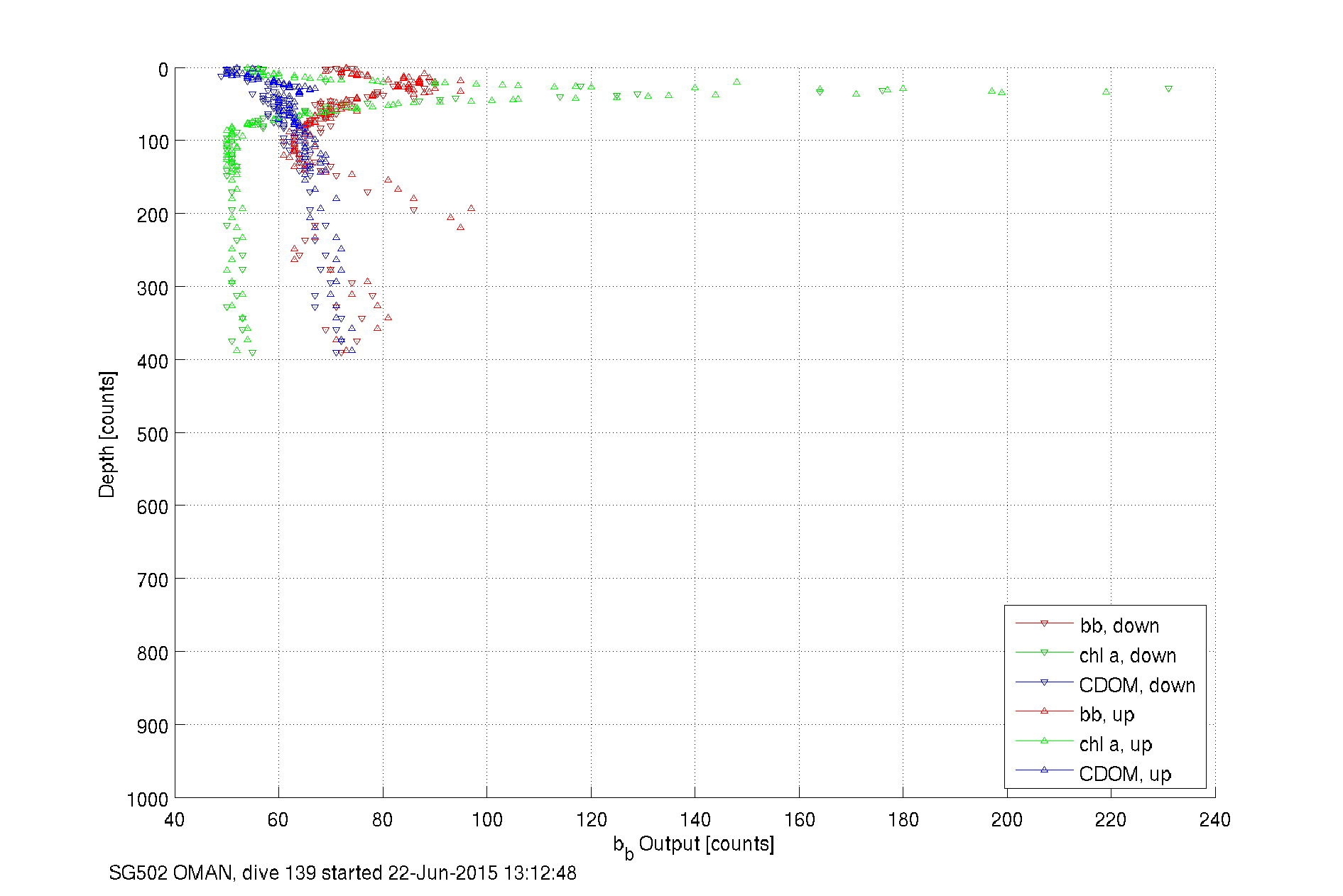Click the y-axis tick label 1000
The height and width of the screenshot is (896, 1343).
pyautogui.click(x=148, y=799)
